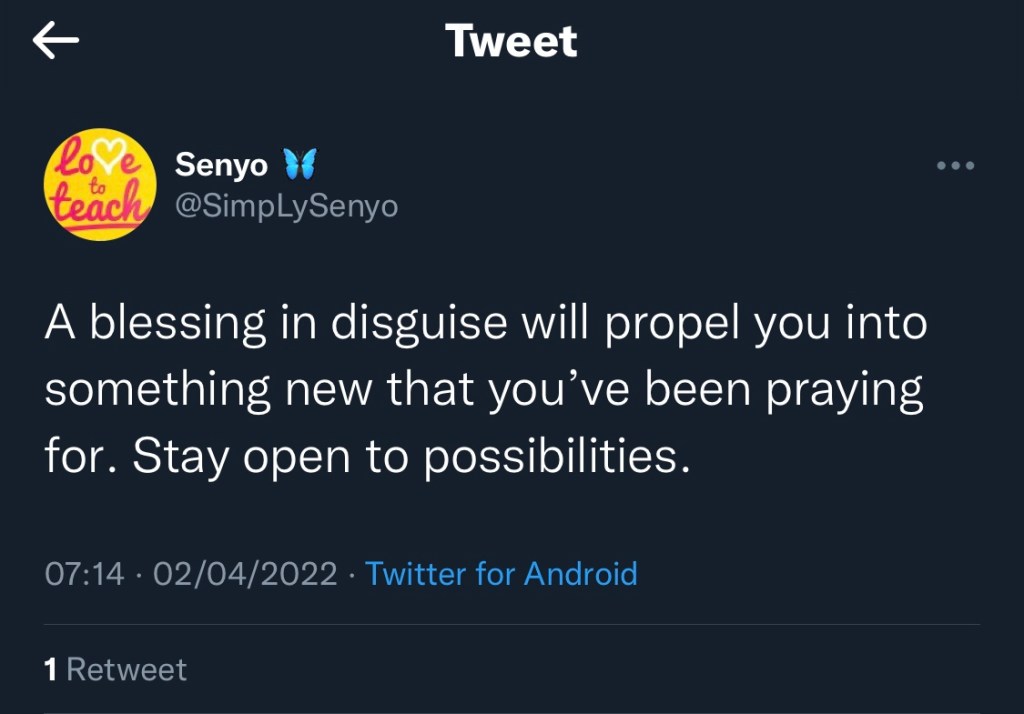Click the word 'teach' in the avatar

100,205
